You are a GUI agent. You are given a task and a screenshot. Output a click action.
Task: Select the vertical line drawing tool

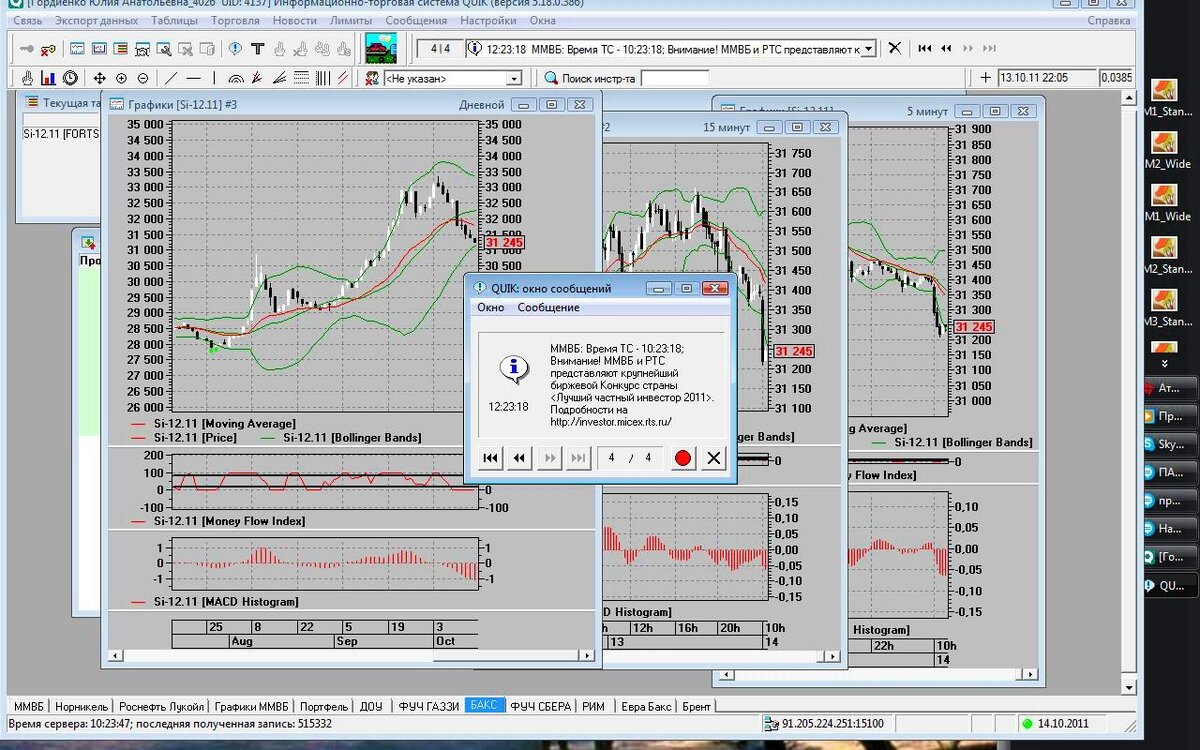point(214,78)
